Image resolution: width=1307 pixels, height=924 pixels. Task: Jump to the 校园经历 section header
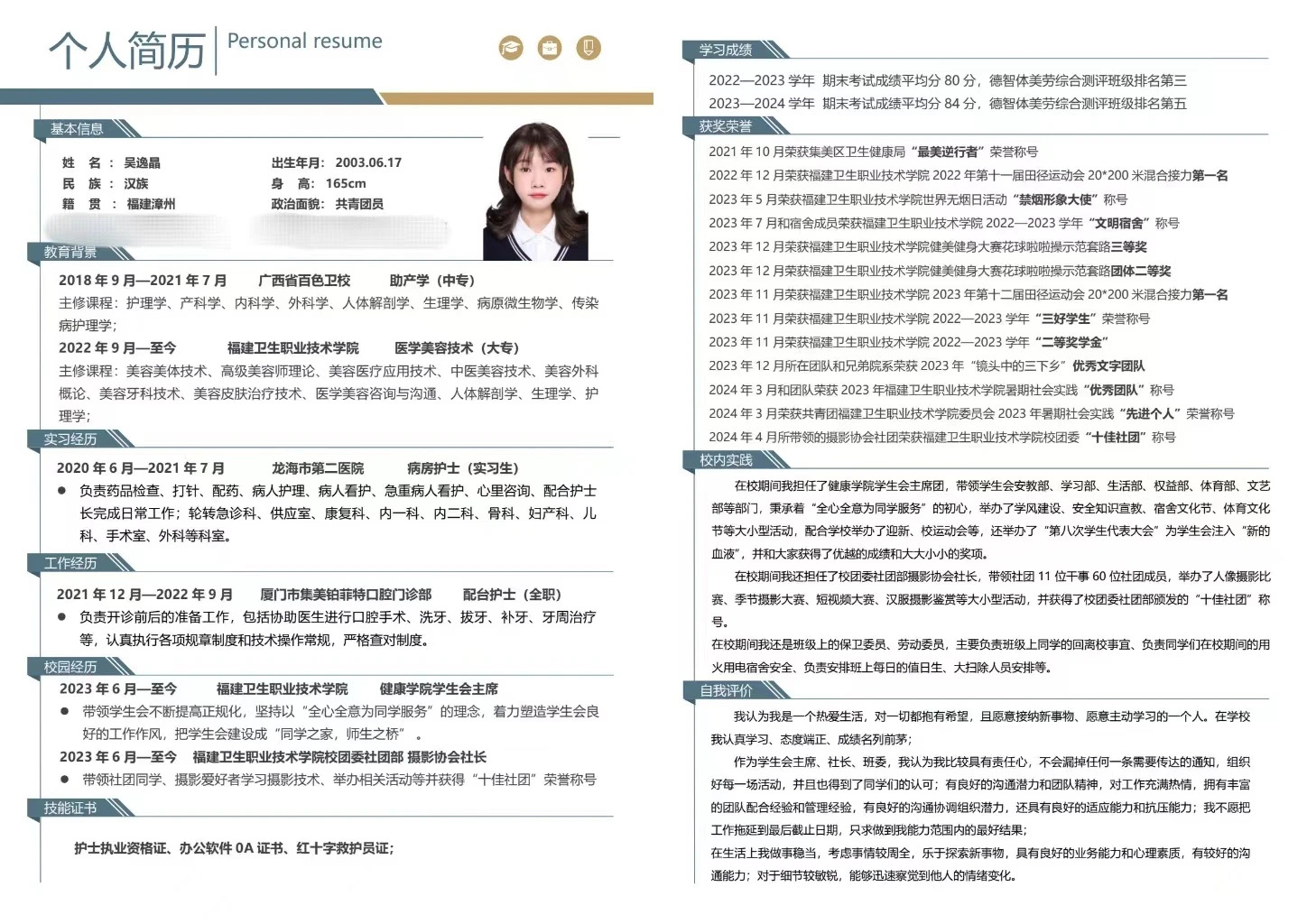[x=70, y=668]
